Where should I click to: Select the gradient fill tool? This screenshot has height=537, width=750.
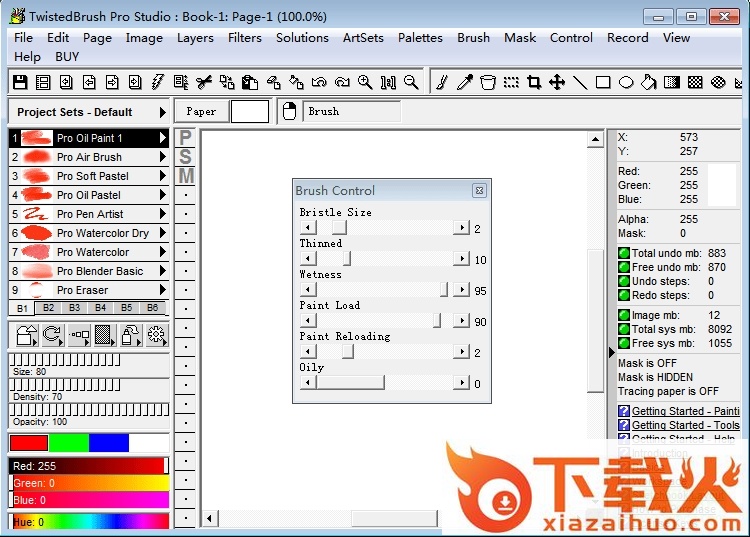coord(672,82)
